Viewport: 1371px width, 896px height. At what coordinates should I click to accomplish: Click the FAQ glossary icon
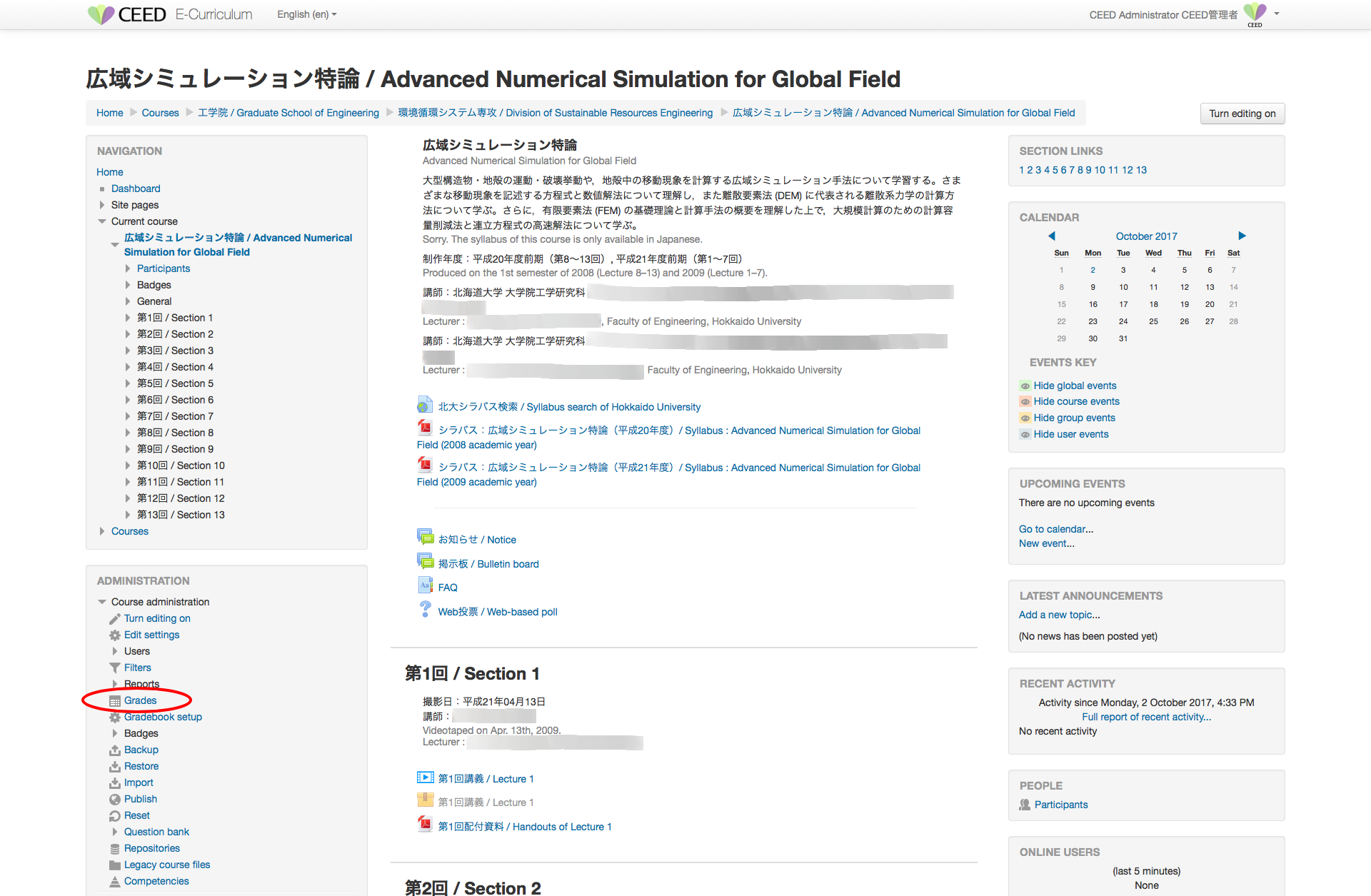(426, 585)
